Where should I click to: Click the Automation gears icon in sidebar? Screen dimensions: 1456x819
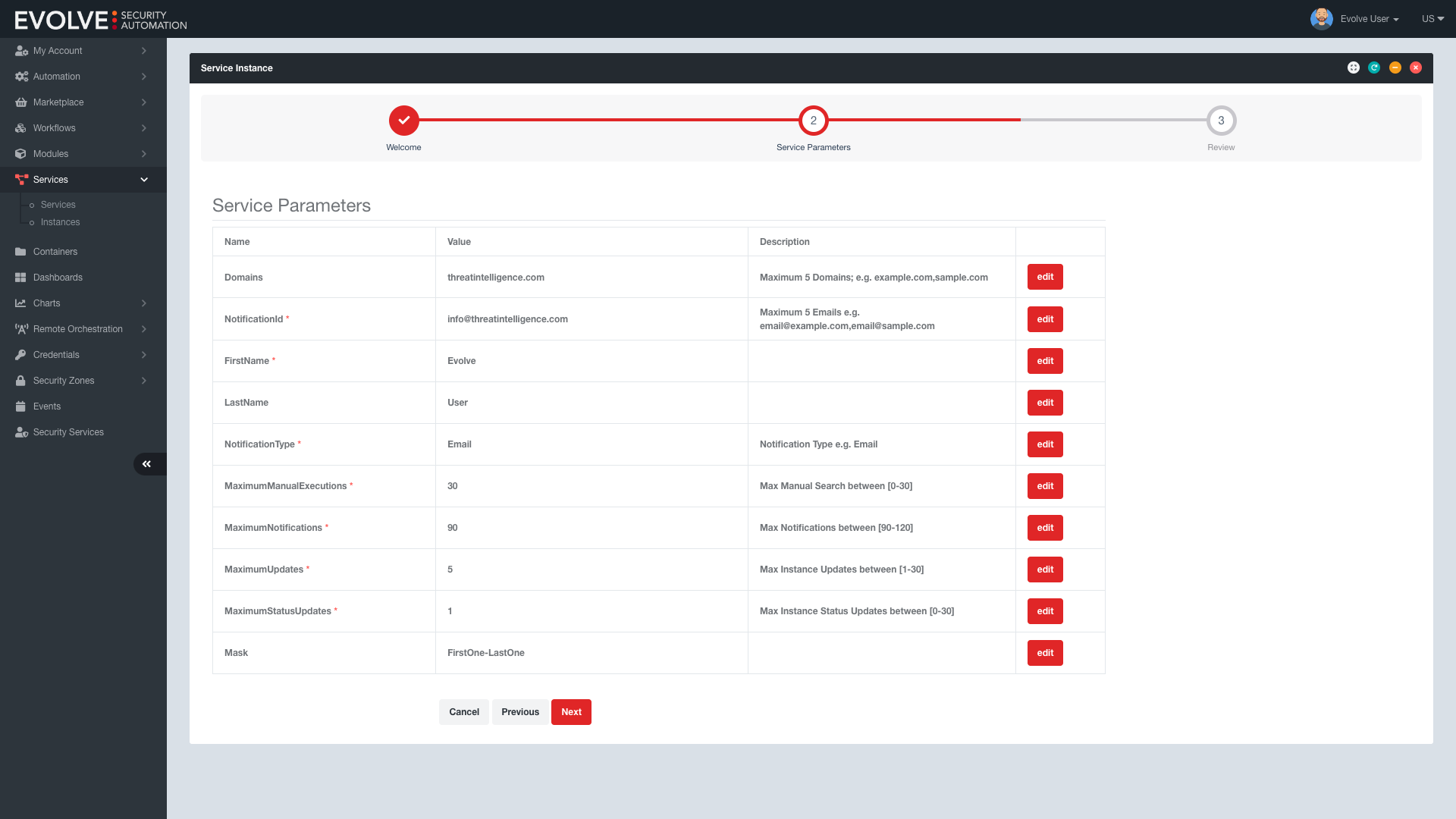[x=21, y=77]
